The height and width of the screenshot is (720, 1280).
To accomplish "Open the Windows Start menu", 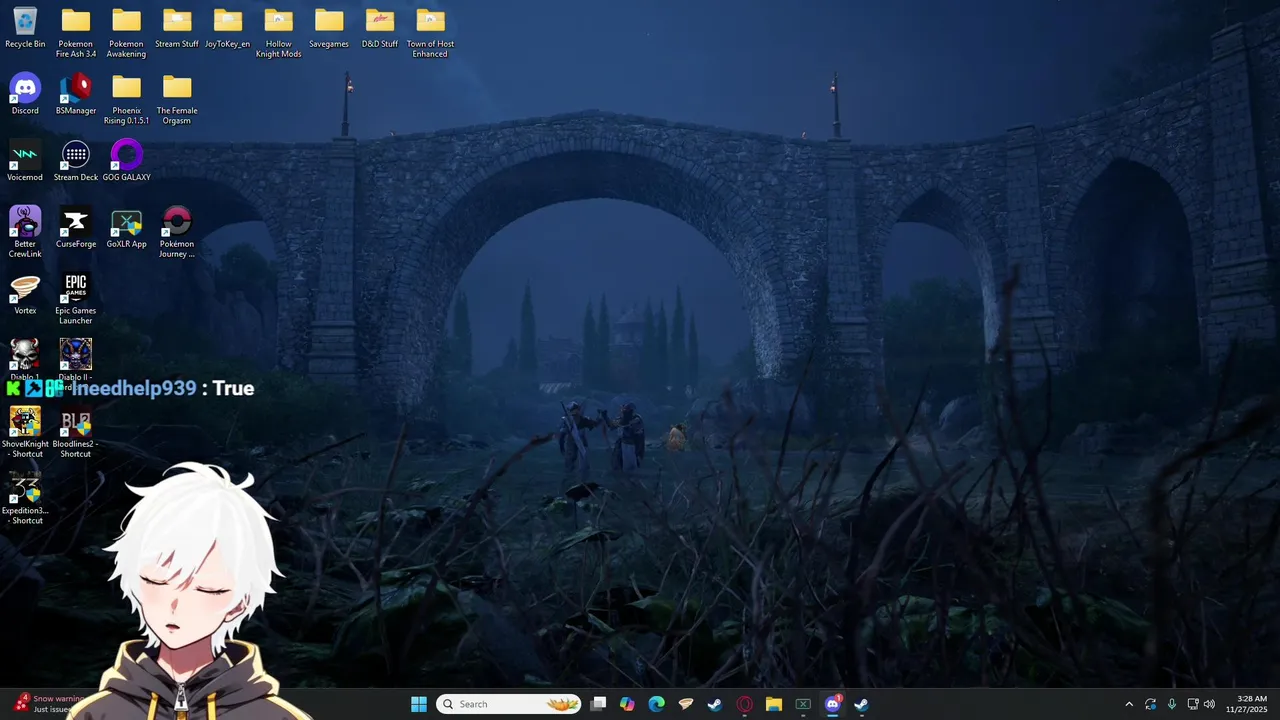I will coord(419,704).
